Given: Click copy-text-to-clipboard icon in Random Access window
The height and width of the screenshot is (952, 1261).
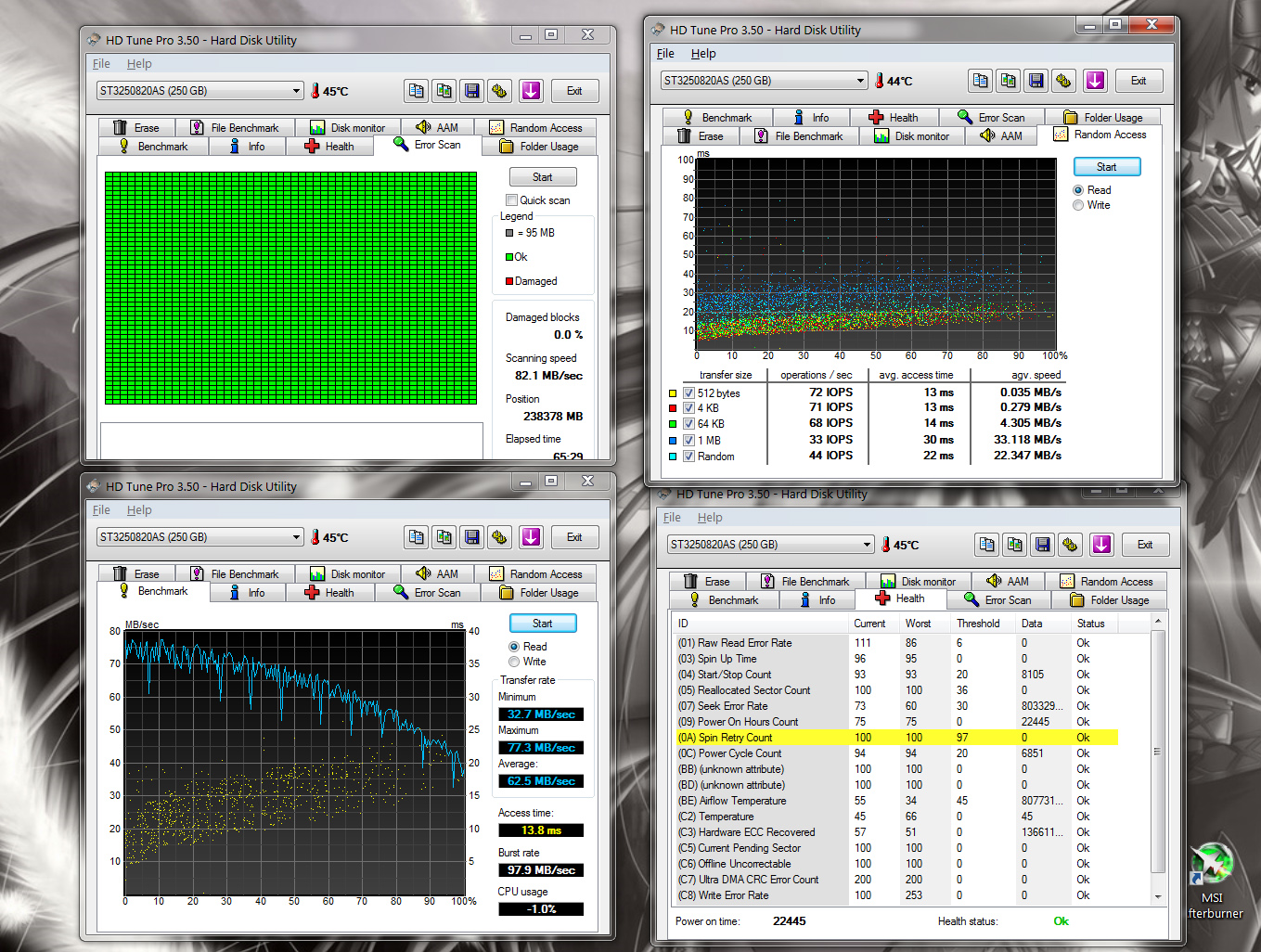Looking at the screenshot, I should [981, 81].
